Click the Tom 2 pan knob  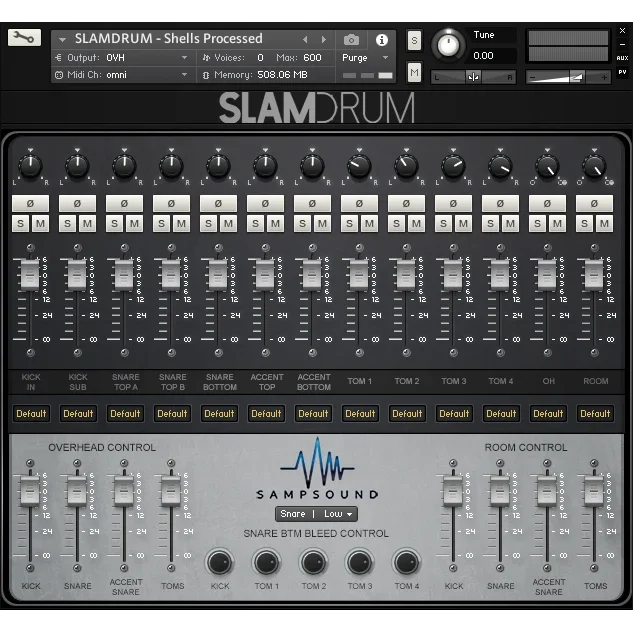tap(406, 166)
